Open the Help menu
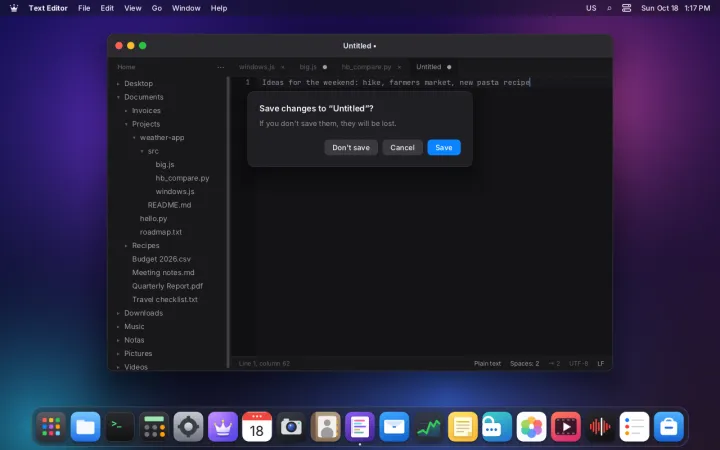The width and height of the screenshot is (720, 450). pos(219,8)
